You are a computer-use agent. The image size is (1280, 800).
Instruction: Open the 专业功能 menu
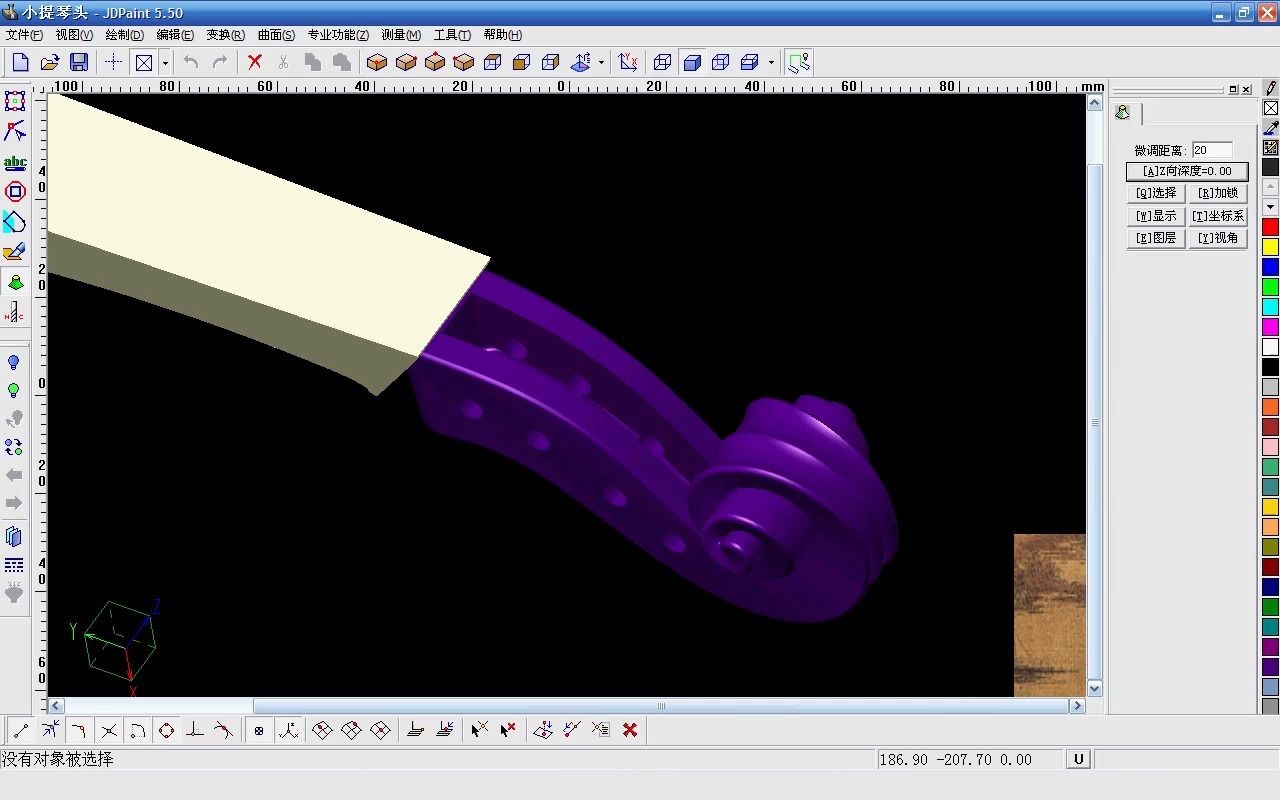(337, 35)
